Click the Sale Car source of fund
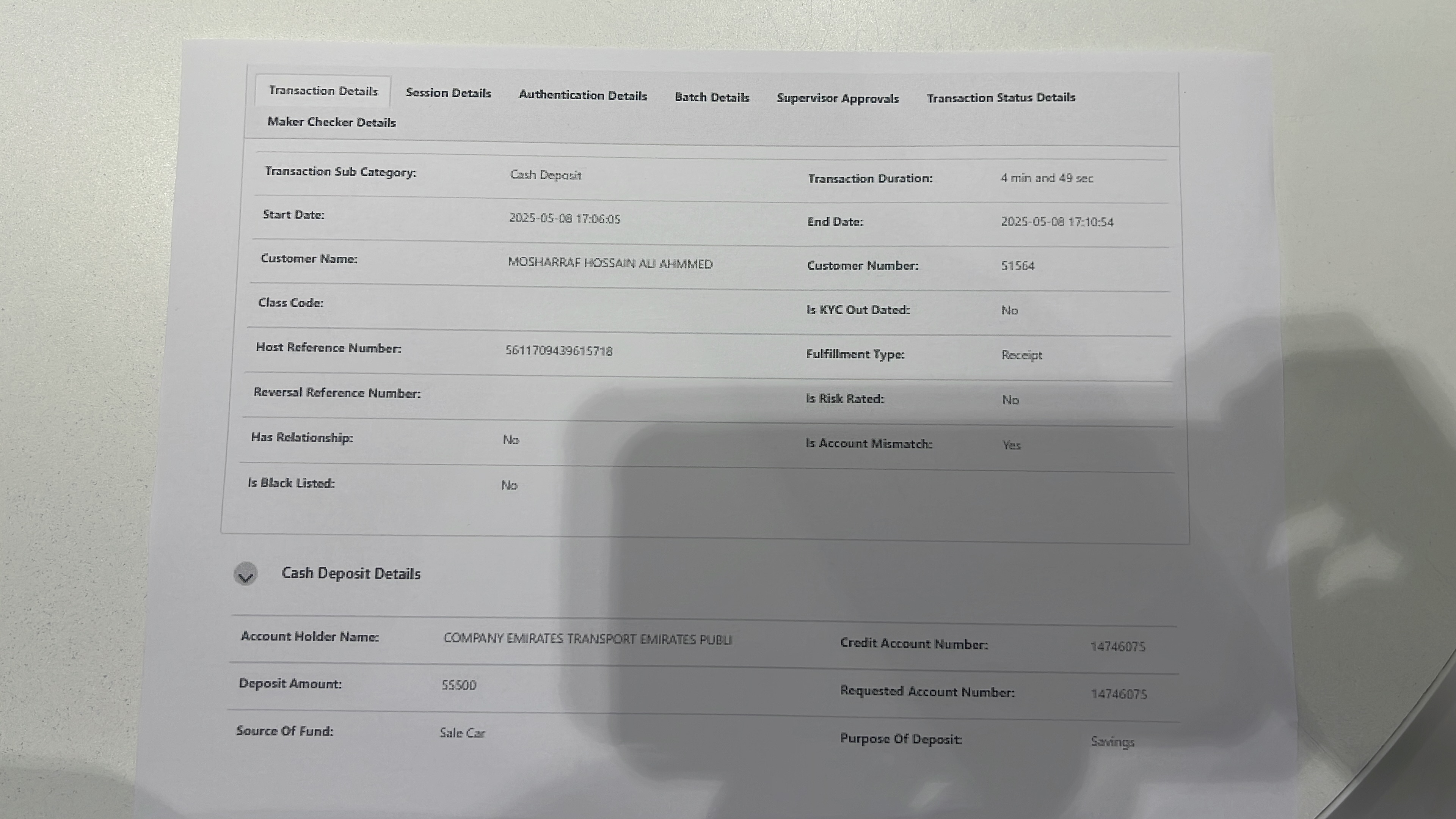The height and width of the screenshot is (819, 1456). click(x=462, y=733)
